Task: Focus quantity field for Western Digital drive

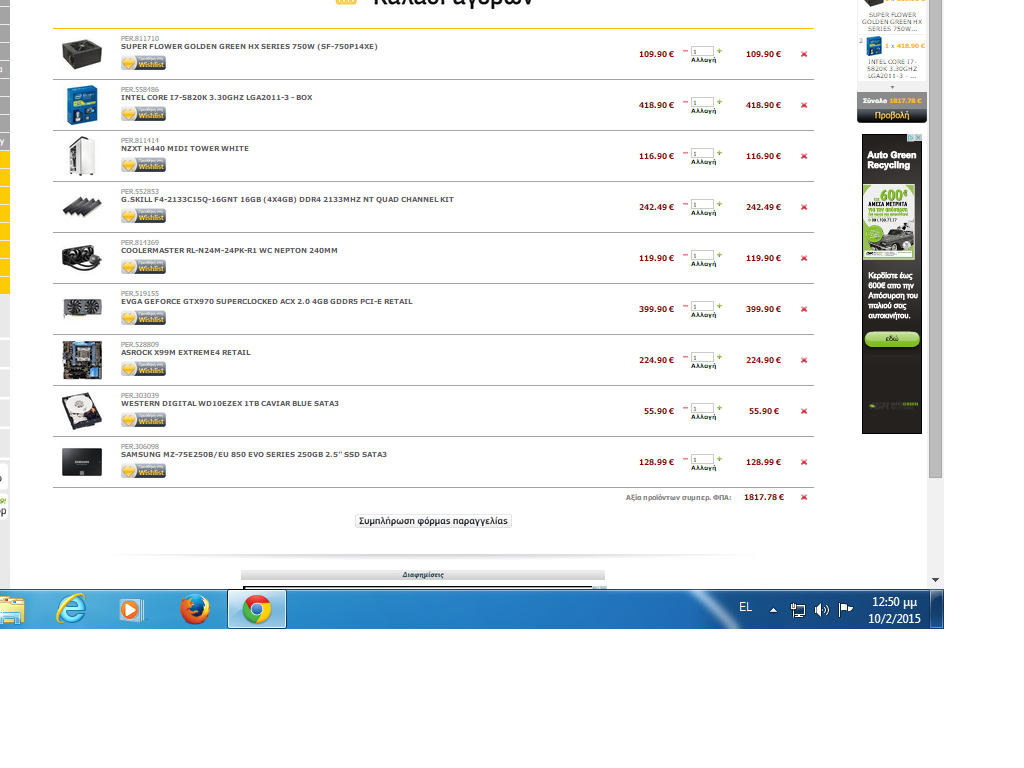Action: point(702,408)
